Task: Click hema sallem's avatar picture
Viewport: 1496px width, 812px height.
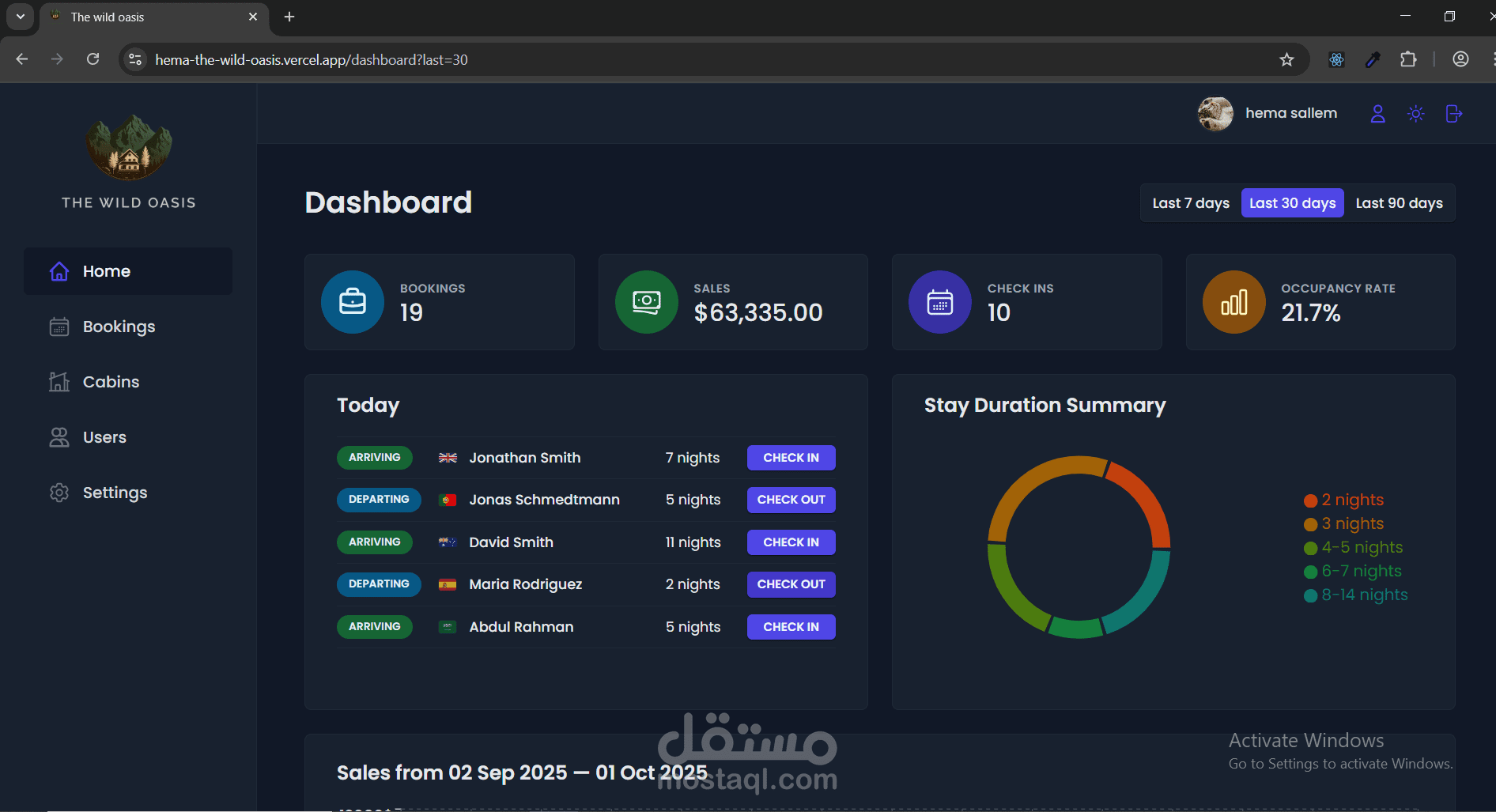Action: click(x=1215, y=114)
